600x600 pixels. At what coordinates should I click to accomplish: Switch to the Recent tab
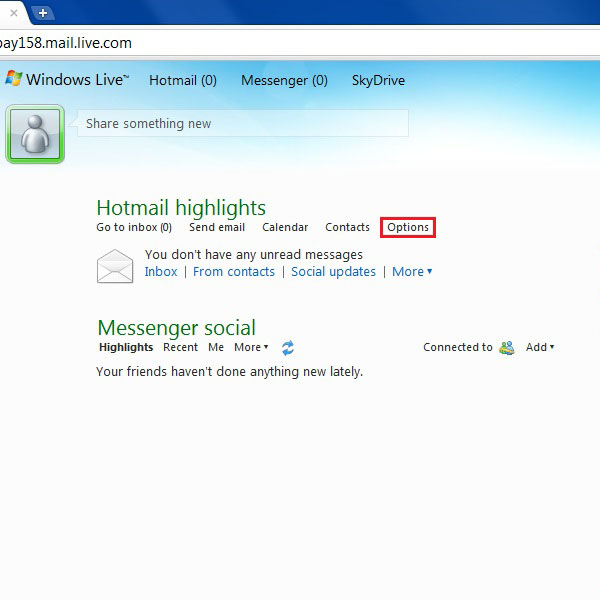[x=180, y=347]
